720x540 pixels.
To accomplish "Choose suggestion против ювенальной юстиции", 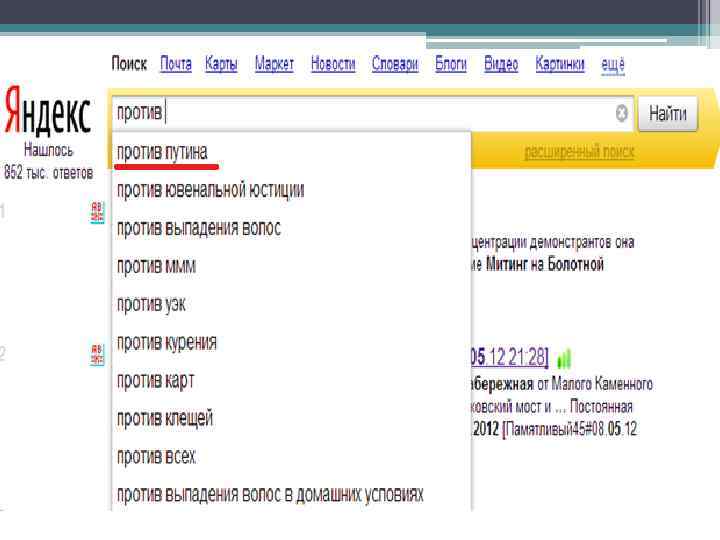I will (292, 190).
